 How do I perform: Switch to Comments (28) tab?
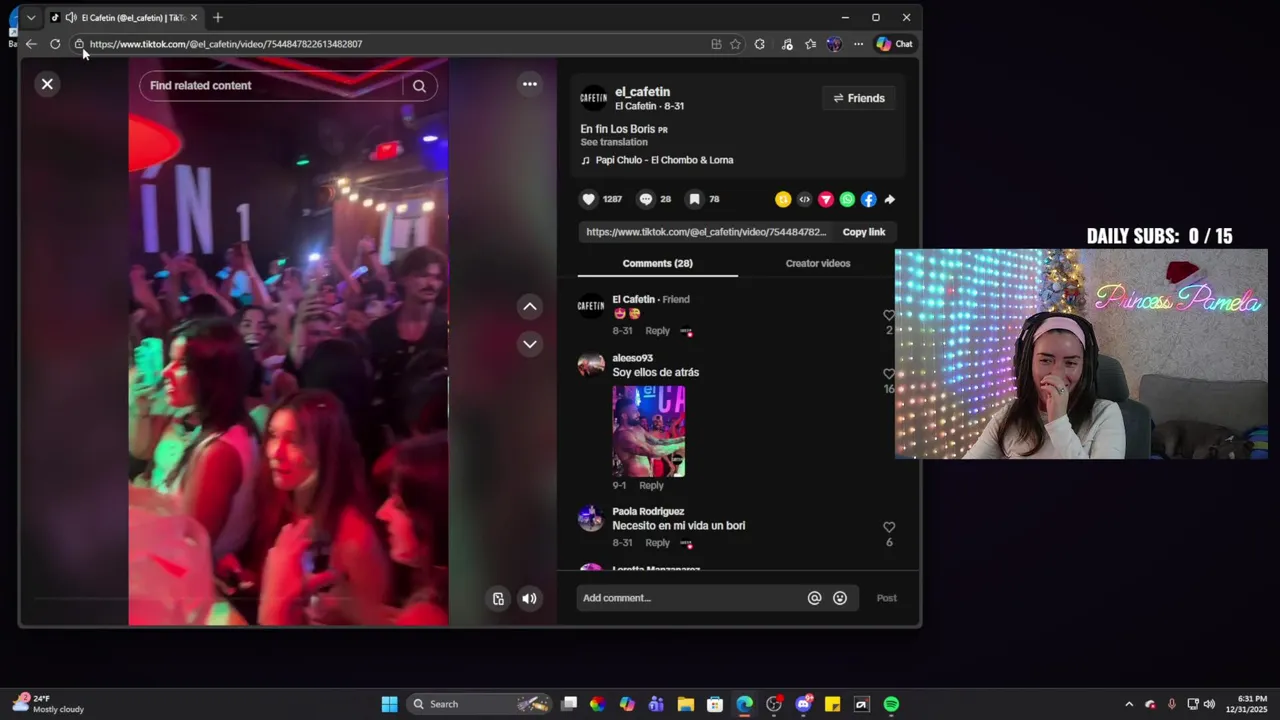(x=657, y=263)
